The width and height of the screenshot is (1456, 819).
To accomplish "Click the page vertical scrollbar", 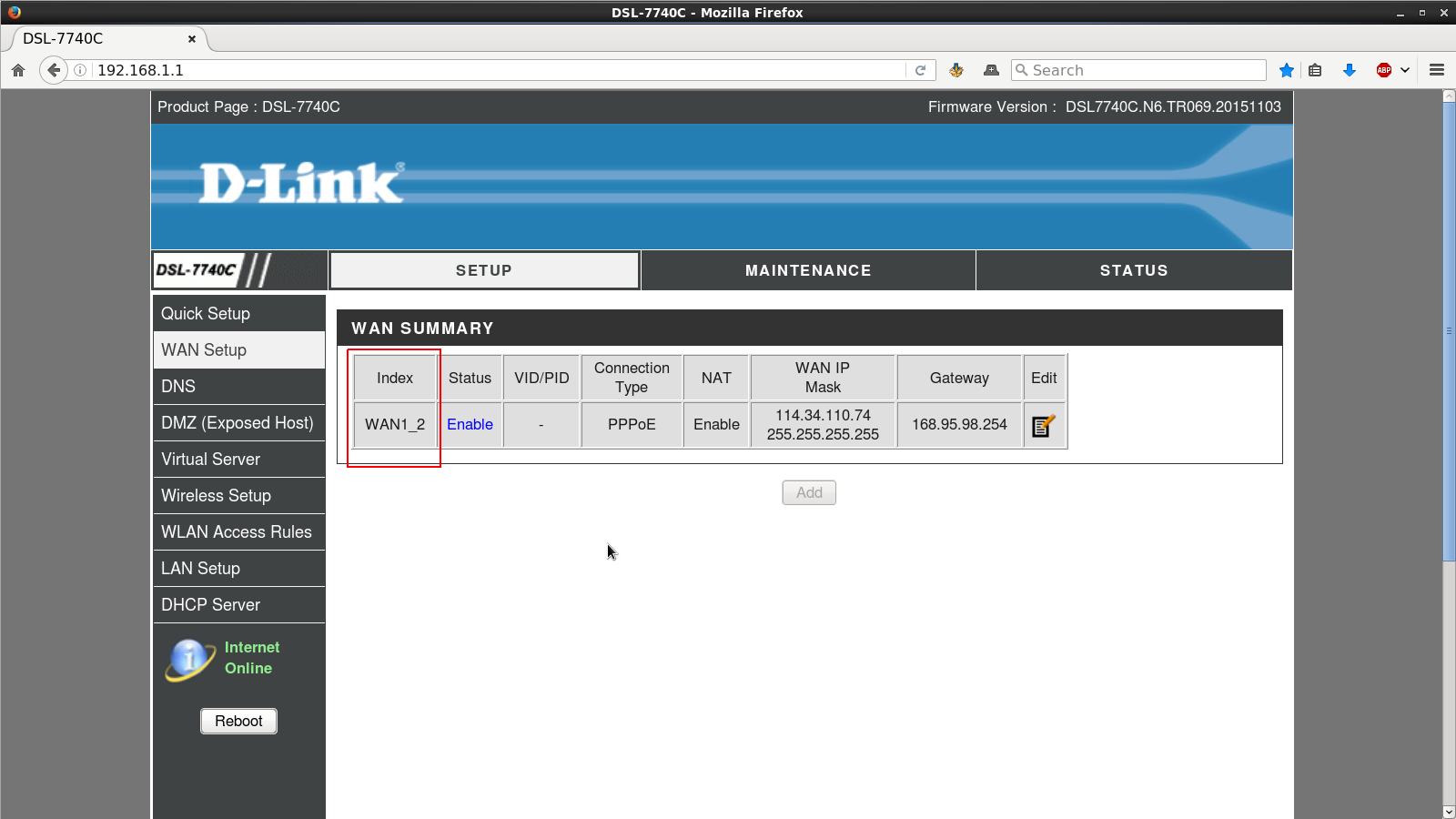I will pos(1449,331).
